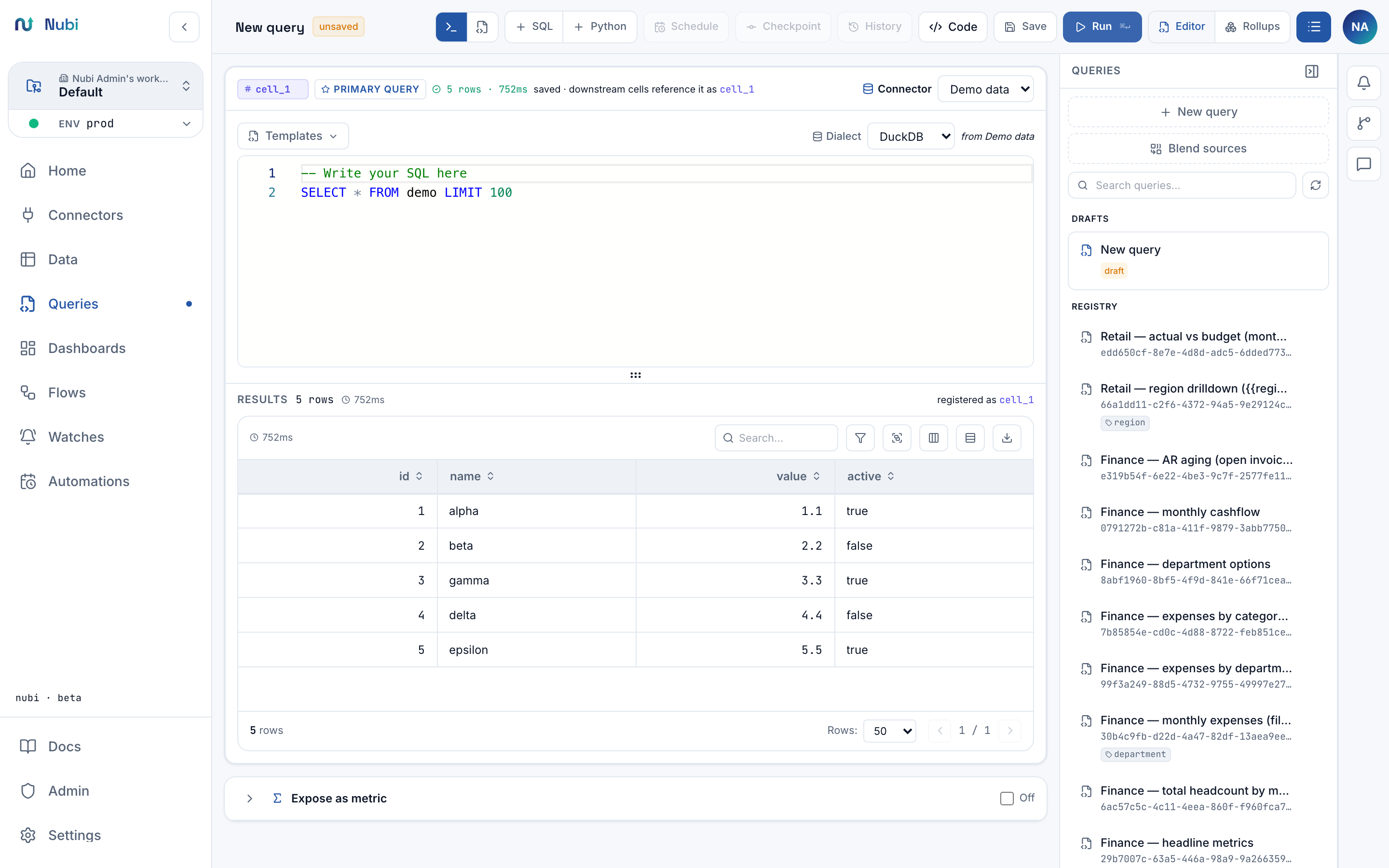The width and height of the screenshot is (1389, 868).
Task: Open Finance — department options query
Action: [x=1198, y=571]
